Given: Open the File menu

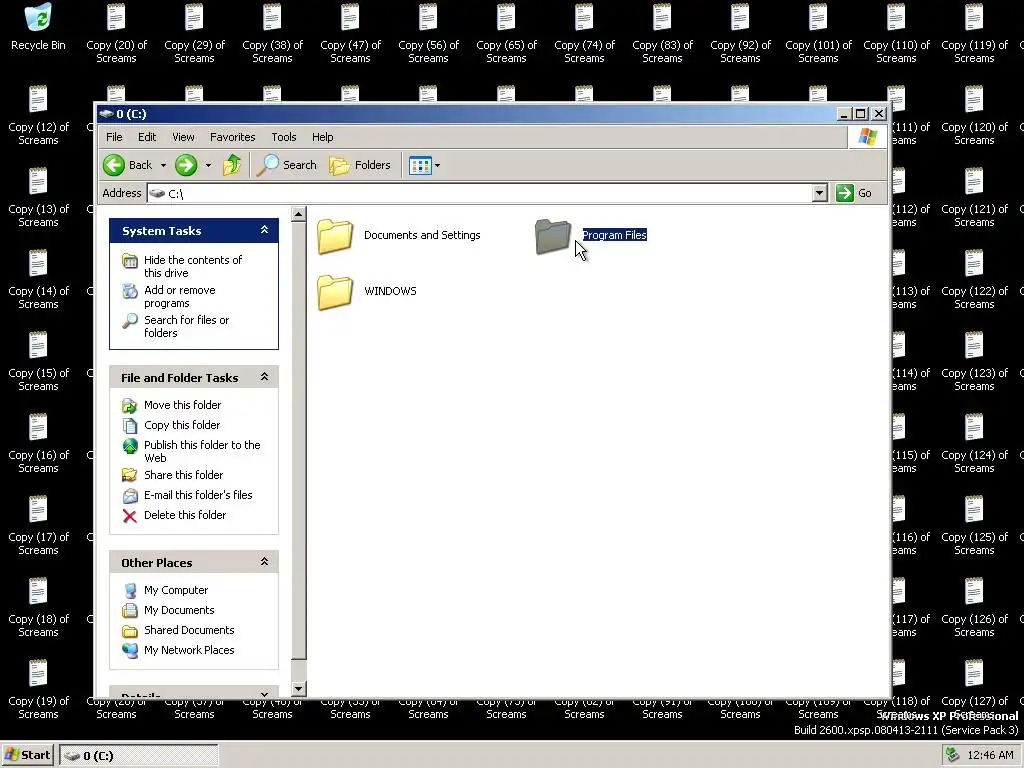Looking at the screenshot, I should [114, 137].
